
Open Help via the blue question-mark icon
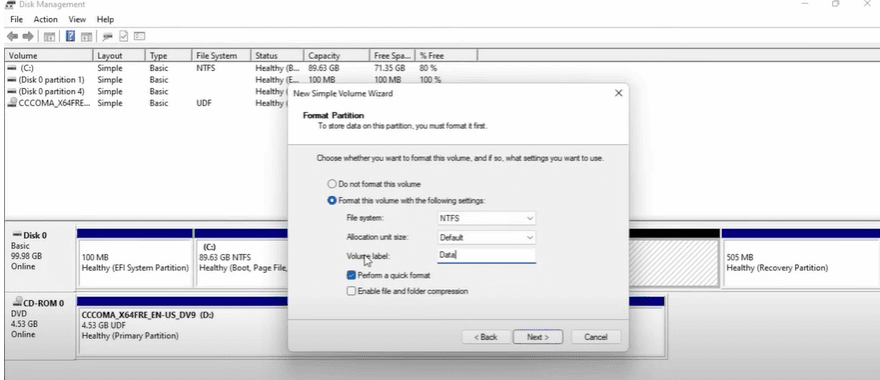[71, 36]
